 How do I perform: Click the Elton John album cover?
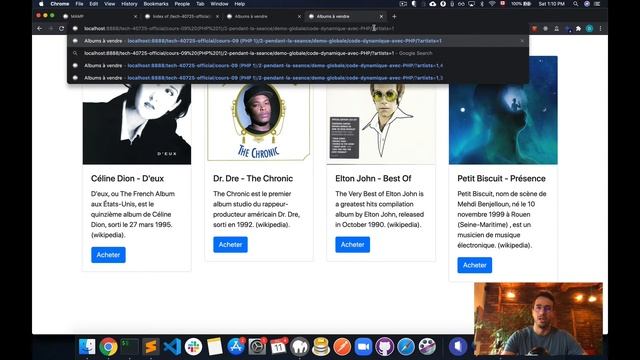[x=381, y=124]
